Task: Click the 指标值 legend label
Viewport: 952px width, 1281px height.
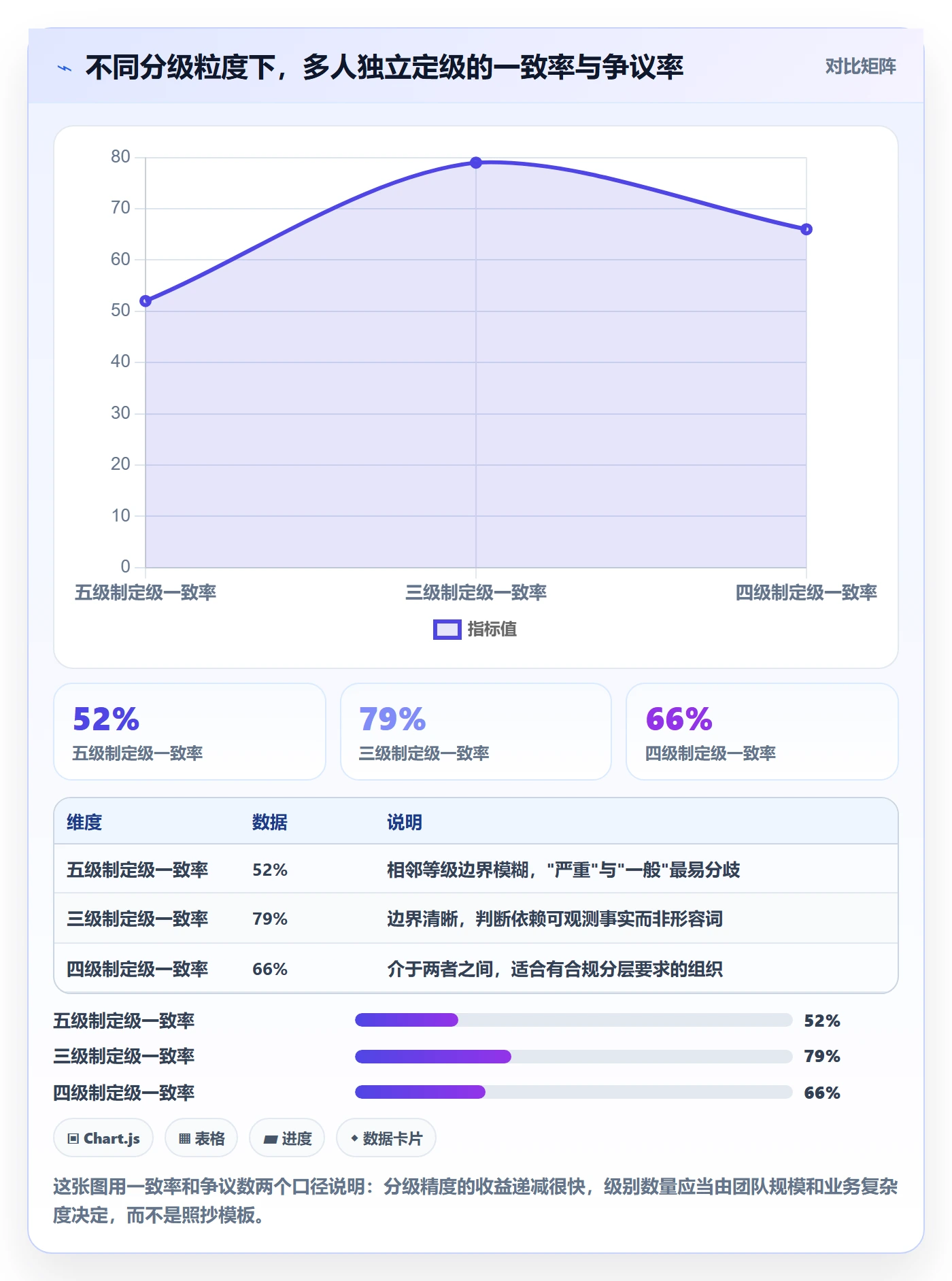Action: pyautogui.click(x=492, y=630)
